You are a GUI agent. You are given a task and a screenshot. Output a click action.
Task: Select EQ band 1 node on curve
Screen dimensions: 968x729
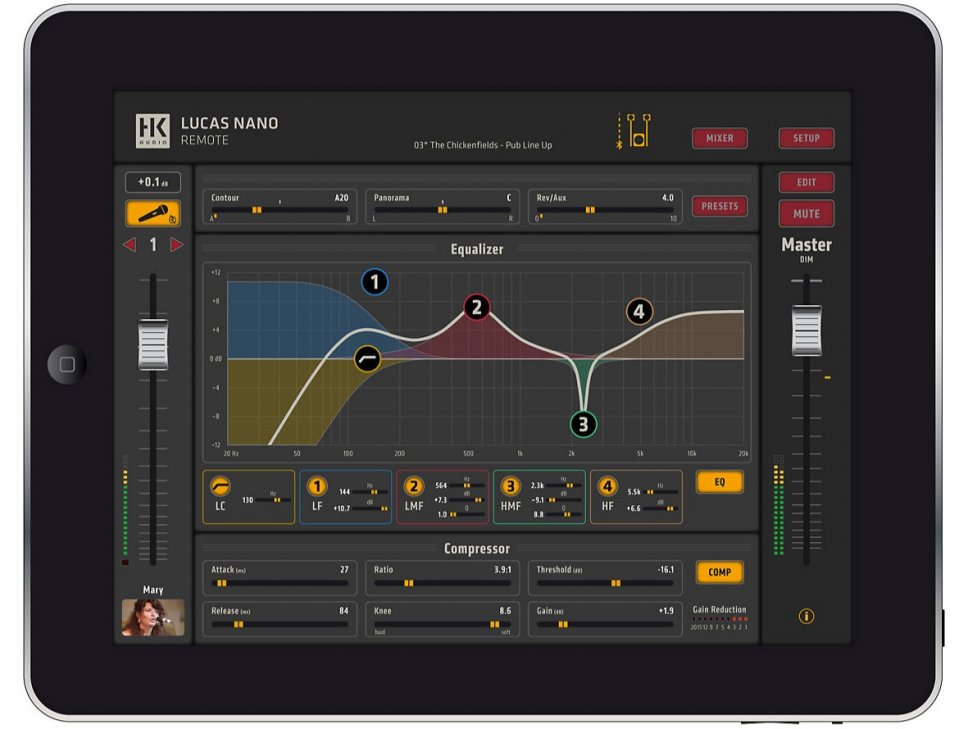(x=374, y=282)
